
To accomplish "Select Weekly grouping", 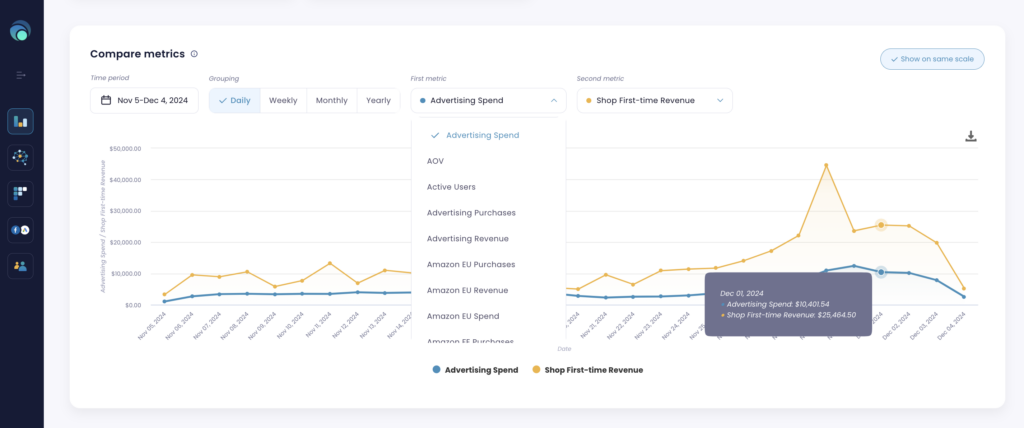I will [283, 101].
